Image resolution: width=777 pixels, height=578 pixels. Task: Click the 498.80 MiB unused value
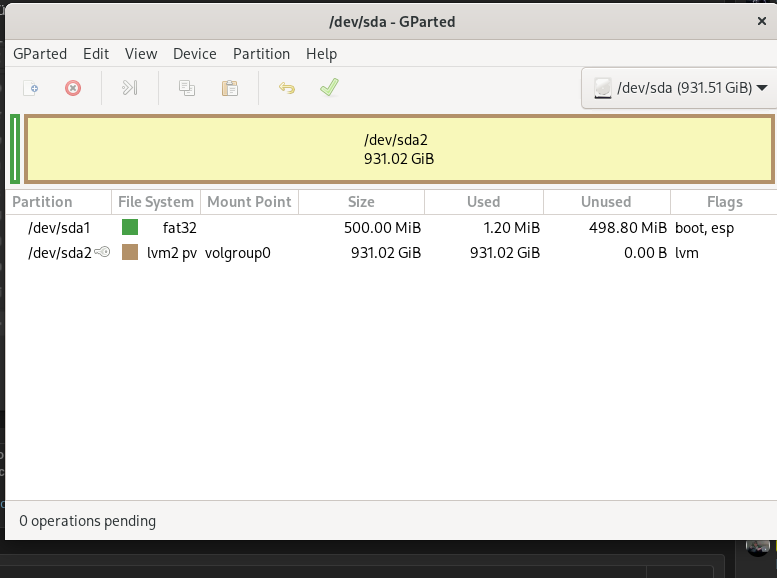point(628,228)
